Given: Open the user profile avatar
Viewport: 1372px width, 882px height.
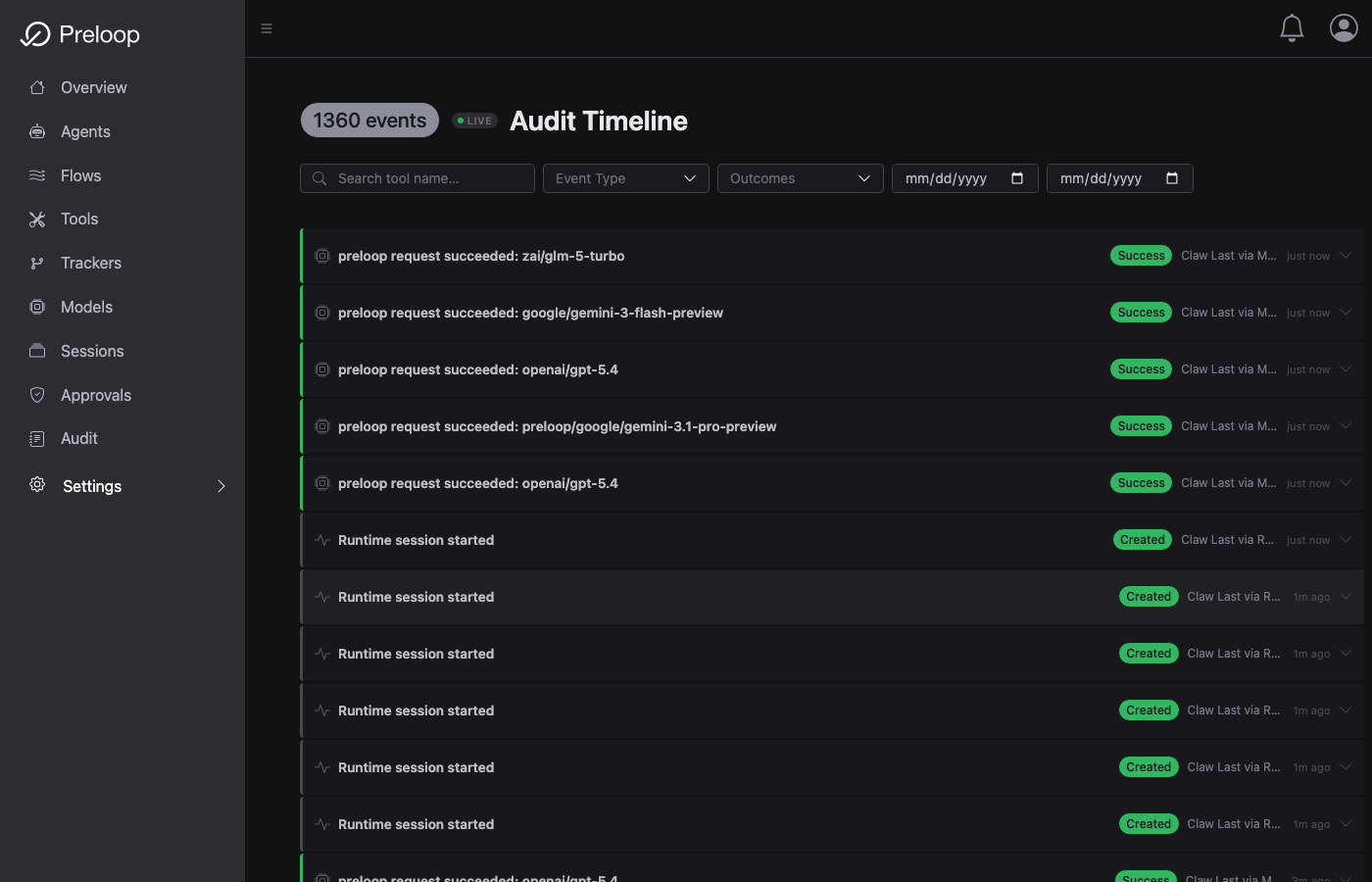Looking at the screenshot, I should coord(1344,27).
